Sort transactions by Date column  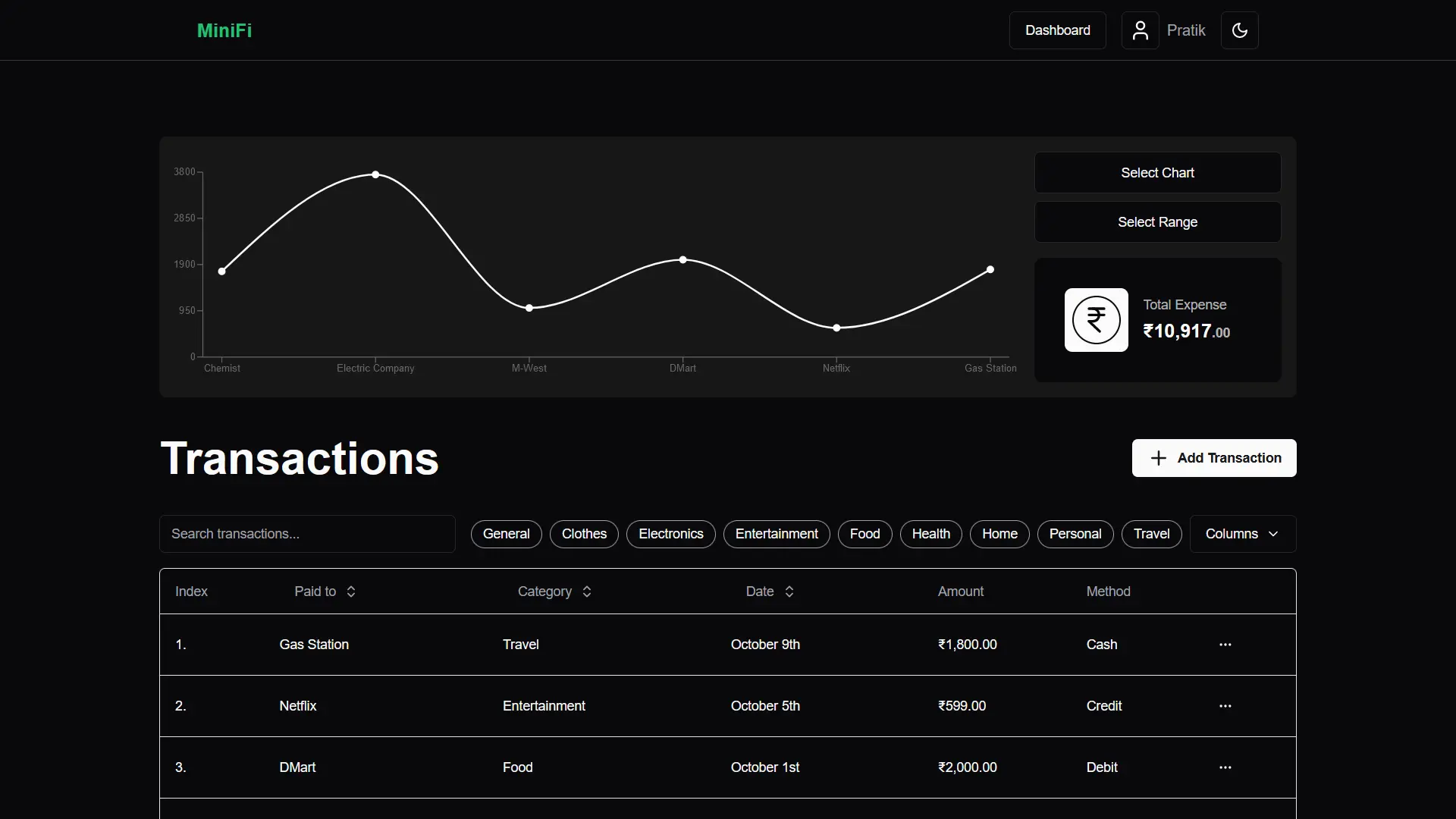pyautogui.click(x=789, y=591)
